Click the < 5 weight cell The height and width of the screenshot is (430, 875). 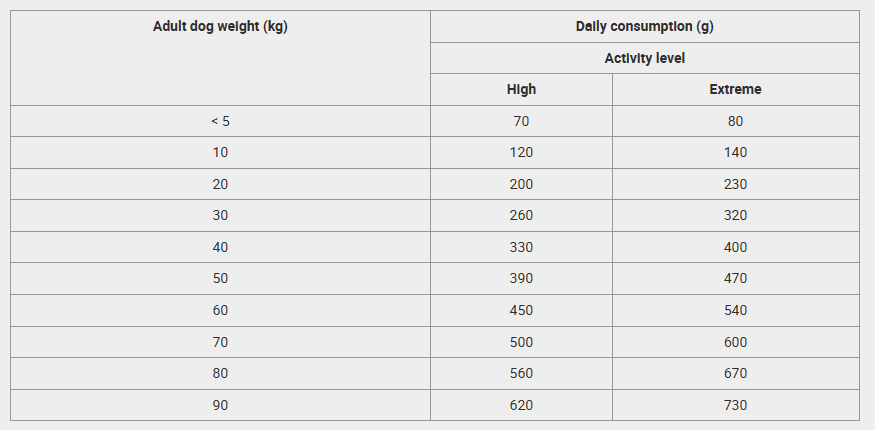(x=220, y=121)
